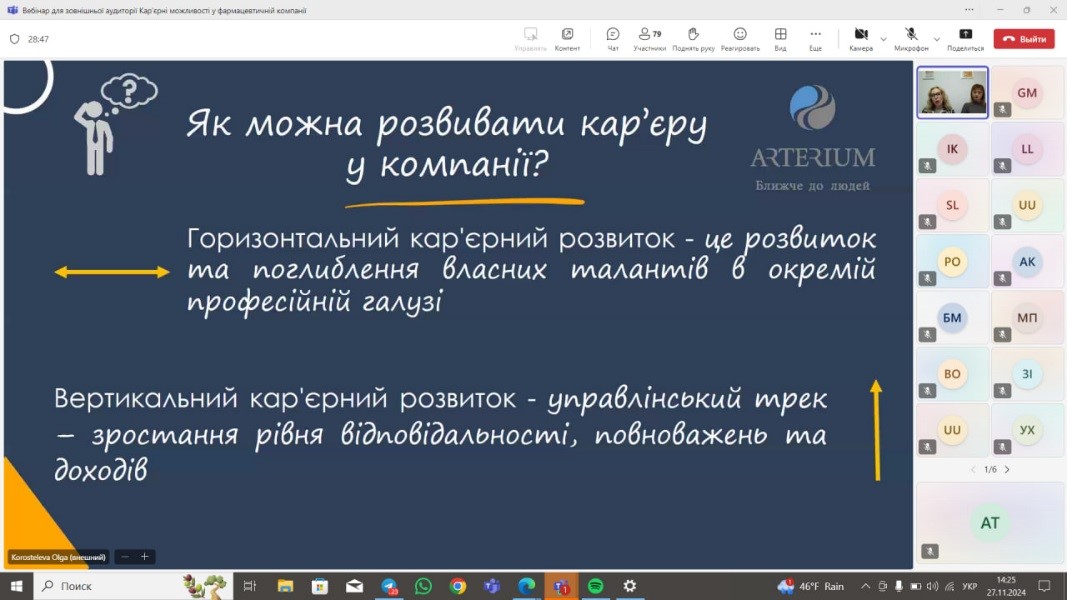Viewport: 1067px width, 600px height.
Task: Raise hand with Поднять руку
Action: coord(693,39)
